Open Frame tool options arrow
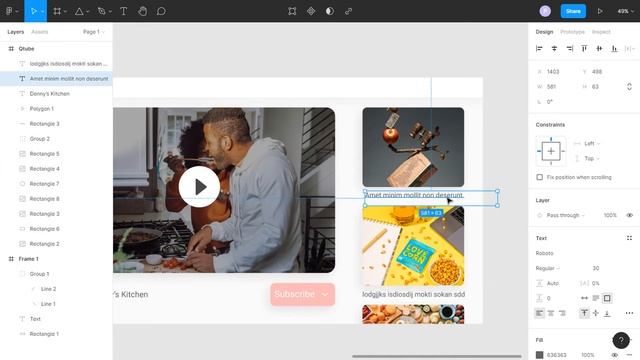Image resolution: width=640 pixels, height=360 pixels. pos(65,12)
